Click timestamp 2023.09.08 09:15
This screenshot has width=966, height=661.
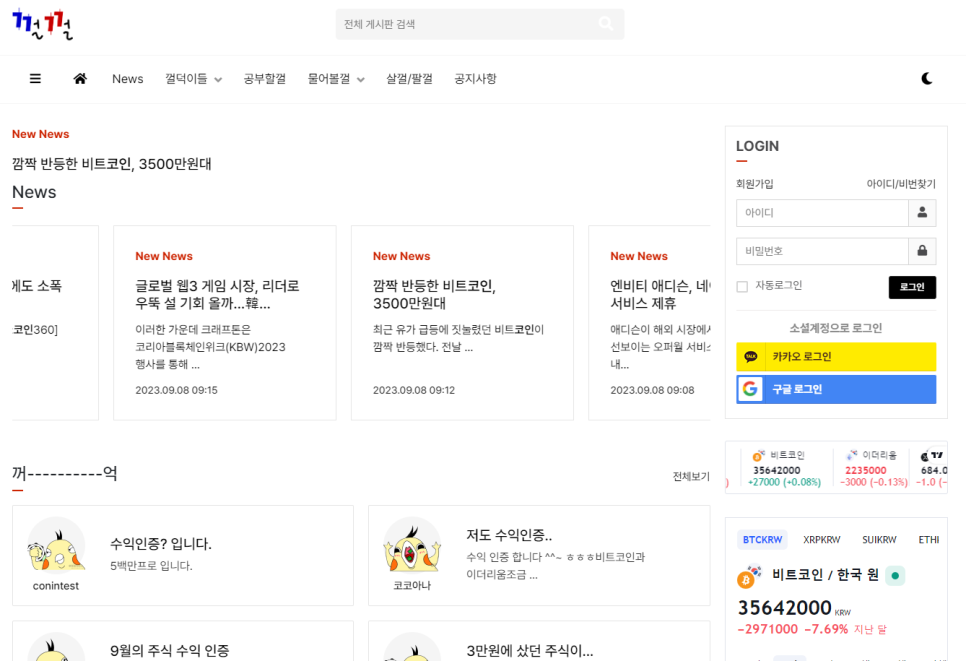[176, 390]
